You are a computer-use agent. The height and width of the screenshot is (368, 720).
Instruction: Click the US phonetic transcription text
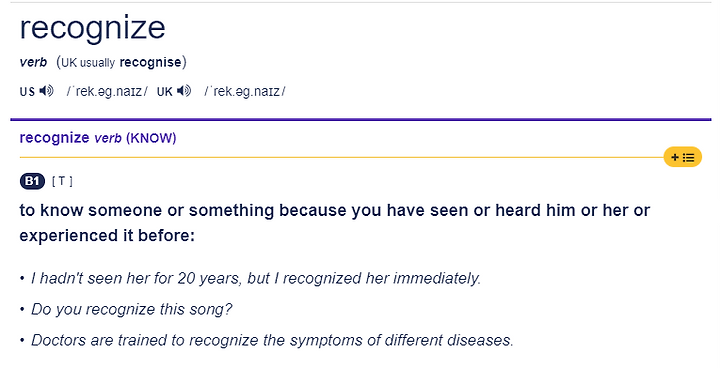coord(107,91)
